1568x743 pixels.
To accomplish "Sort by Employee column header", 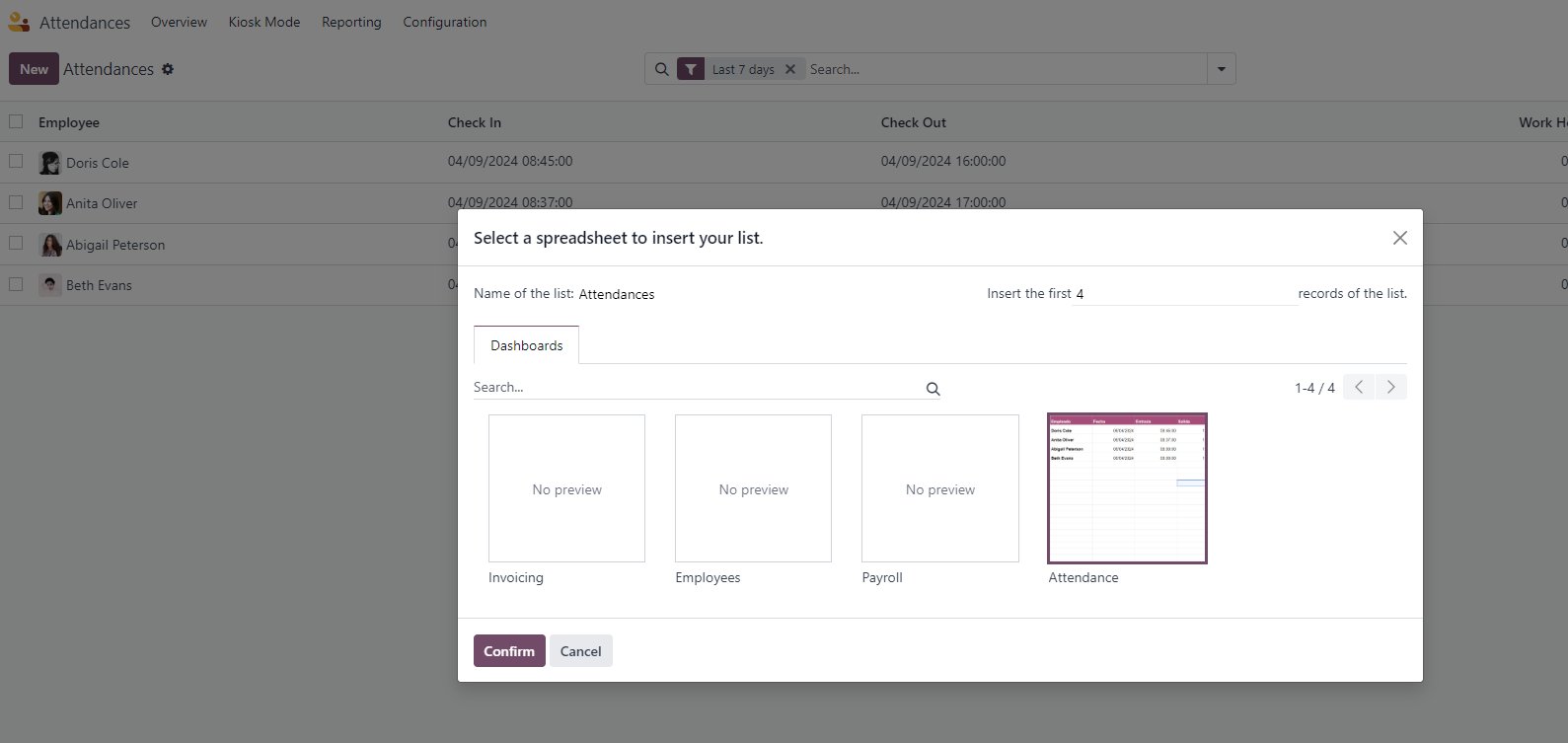I will (x=69, y=122).
